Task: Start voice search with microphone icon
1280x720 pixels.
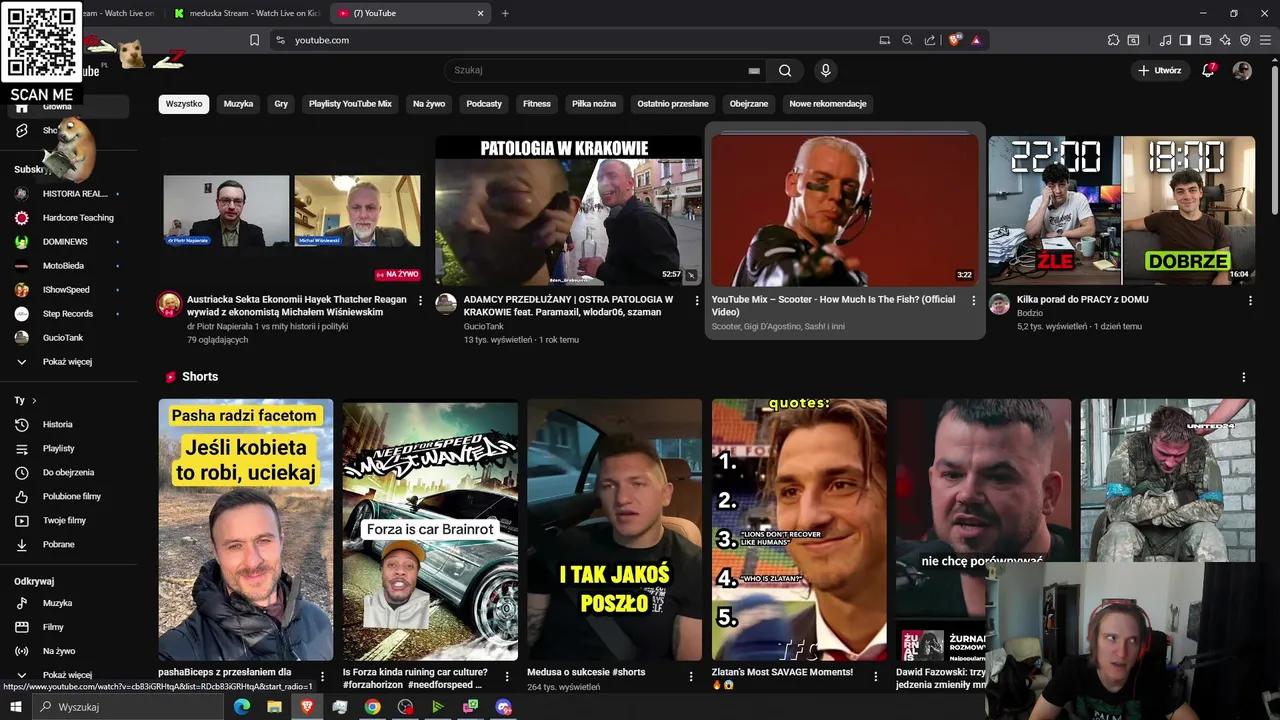Action: point(825,70)
